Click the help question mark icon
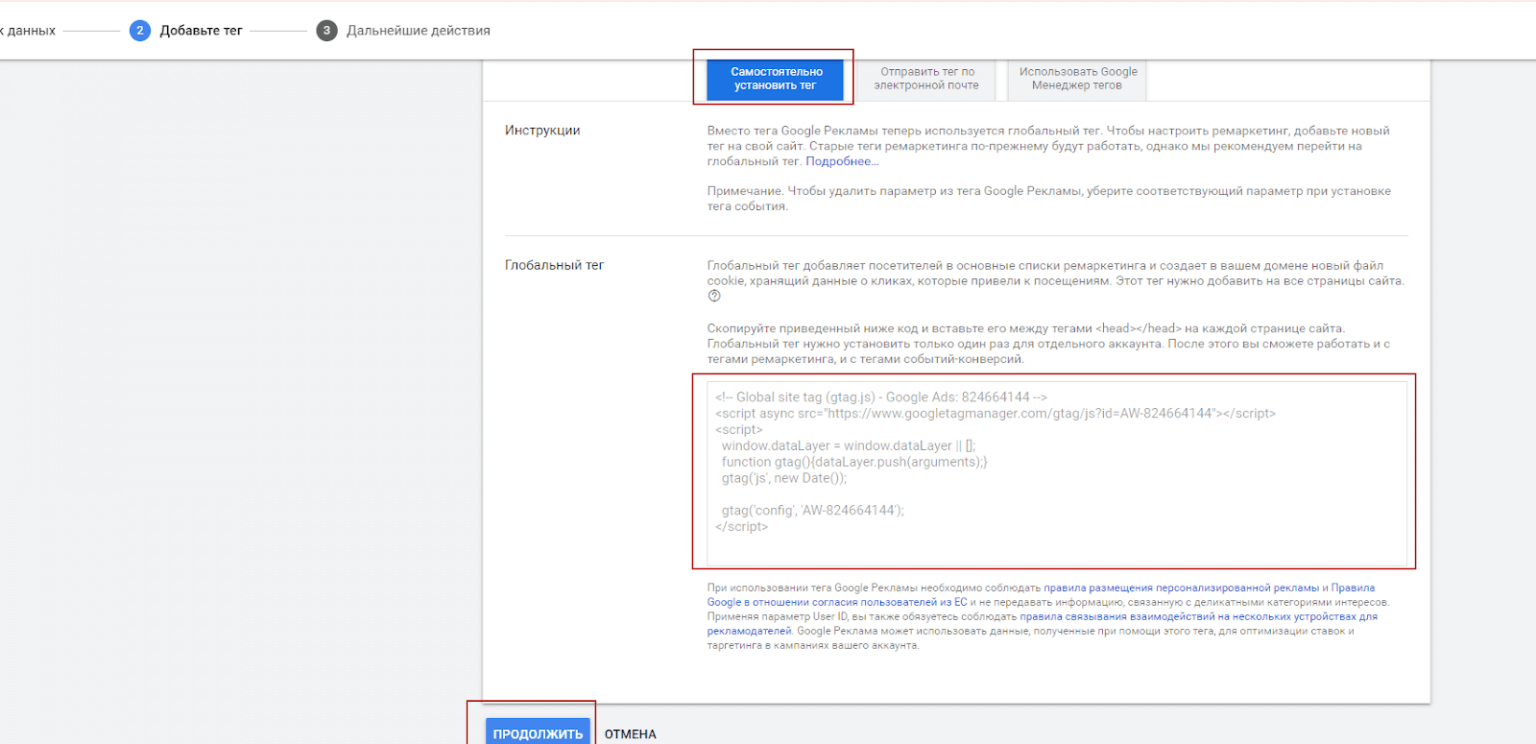1536x744 pixels. tap(714, 296)
